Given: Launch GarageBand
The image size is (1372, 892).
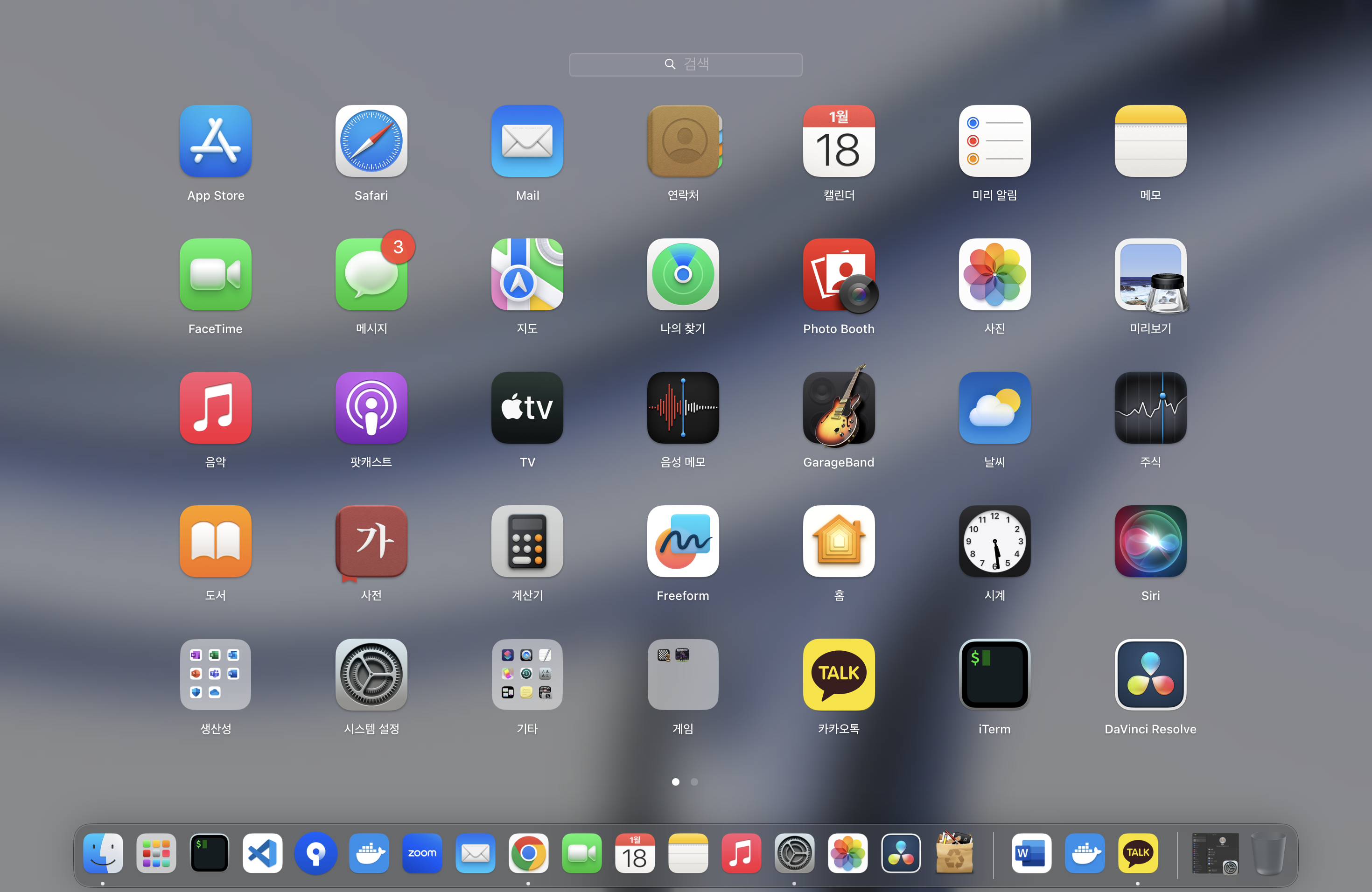Looking at the screenshot, I should click(x=839, y=407).
